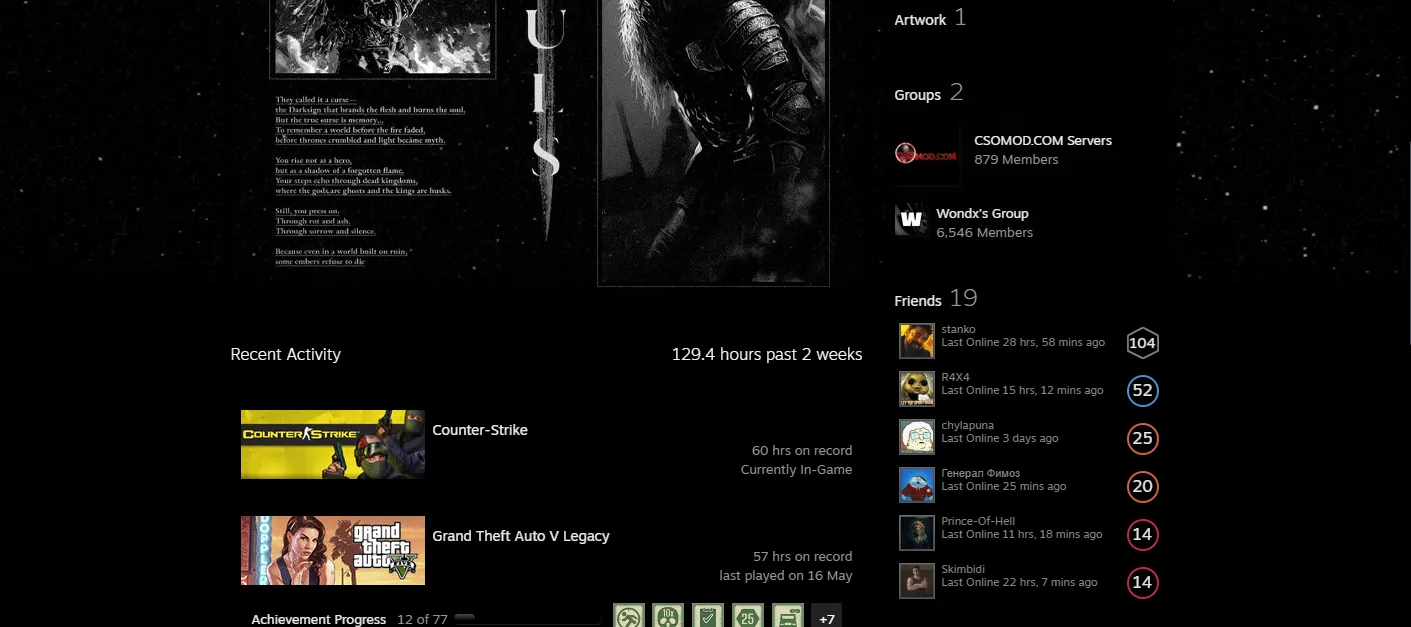Click Skimbidi's level 14 badge
Image resolution: width=1411 pixels, height=627 pixels.
[1142, 582]
